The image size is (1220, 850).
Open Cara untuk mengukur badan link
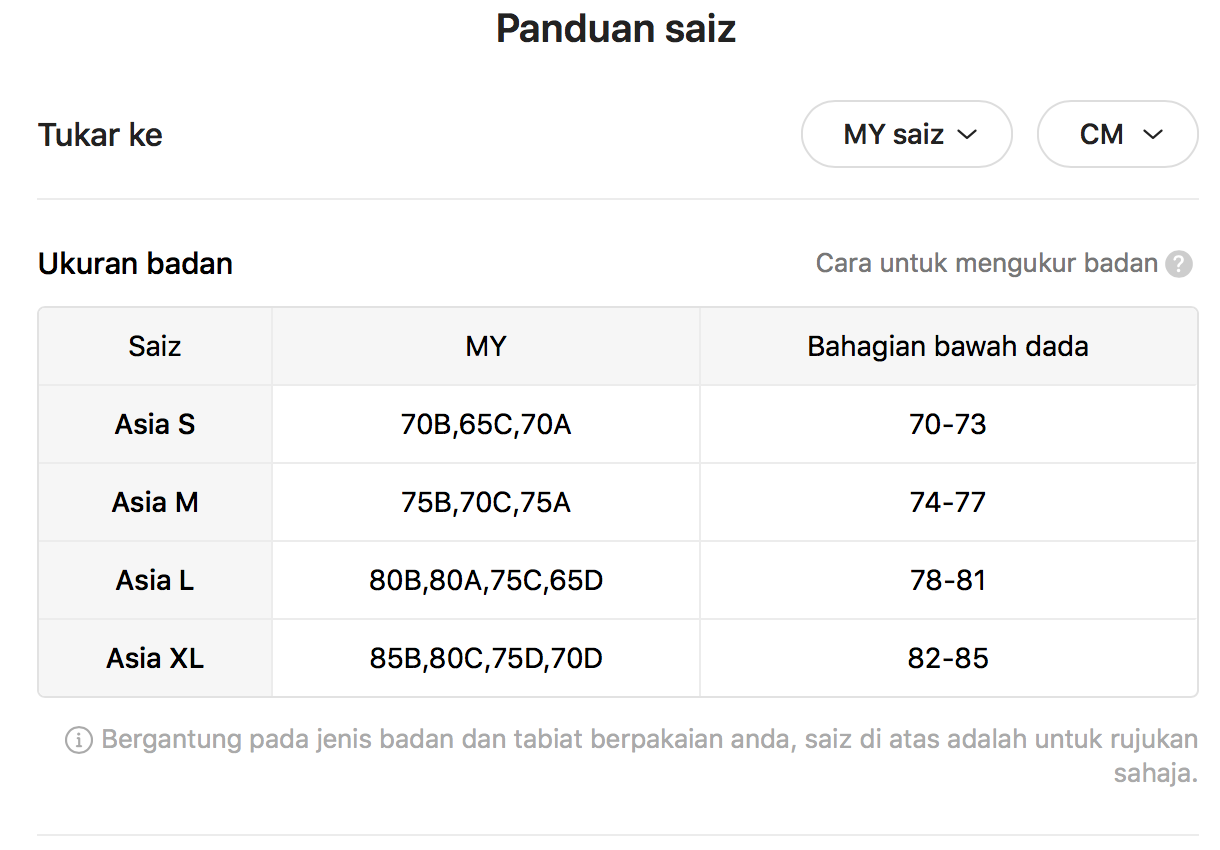click(987, 264)
